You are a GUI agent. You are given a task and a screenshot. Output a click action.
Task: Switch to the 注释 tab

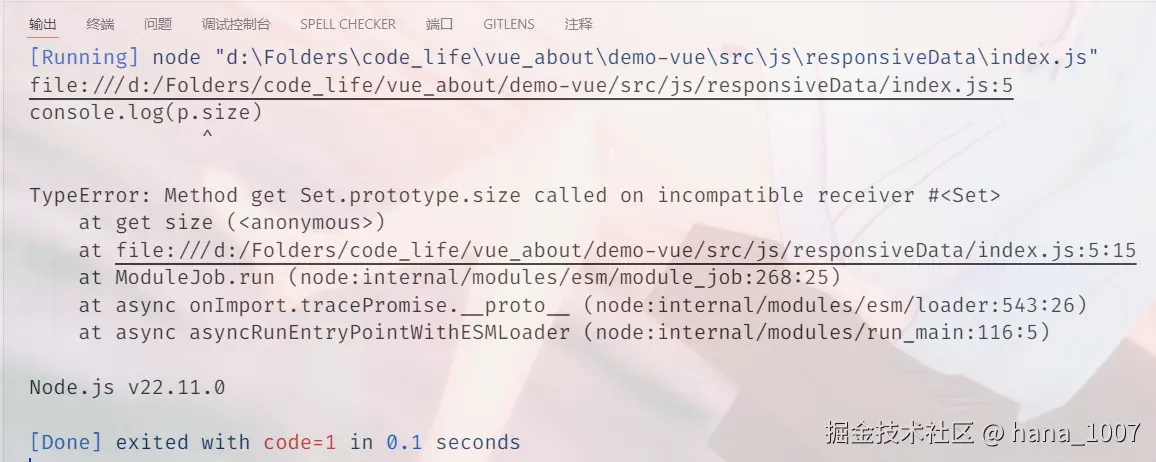578,24
